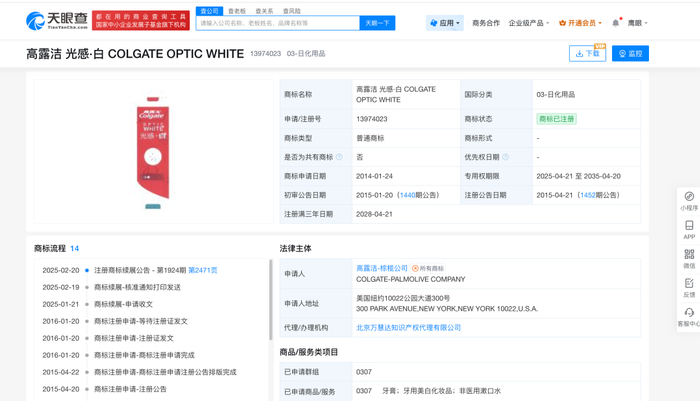This screenshot has width=700, height=401.
Task: Click the help icon next to 是否为共有商标
Action: coord(339,157)
